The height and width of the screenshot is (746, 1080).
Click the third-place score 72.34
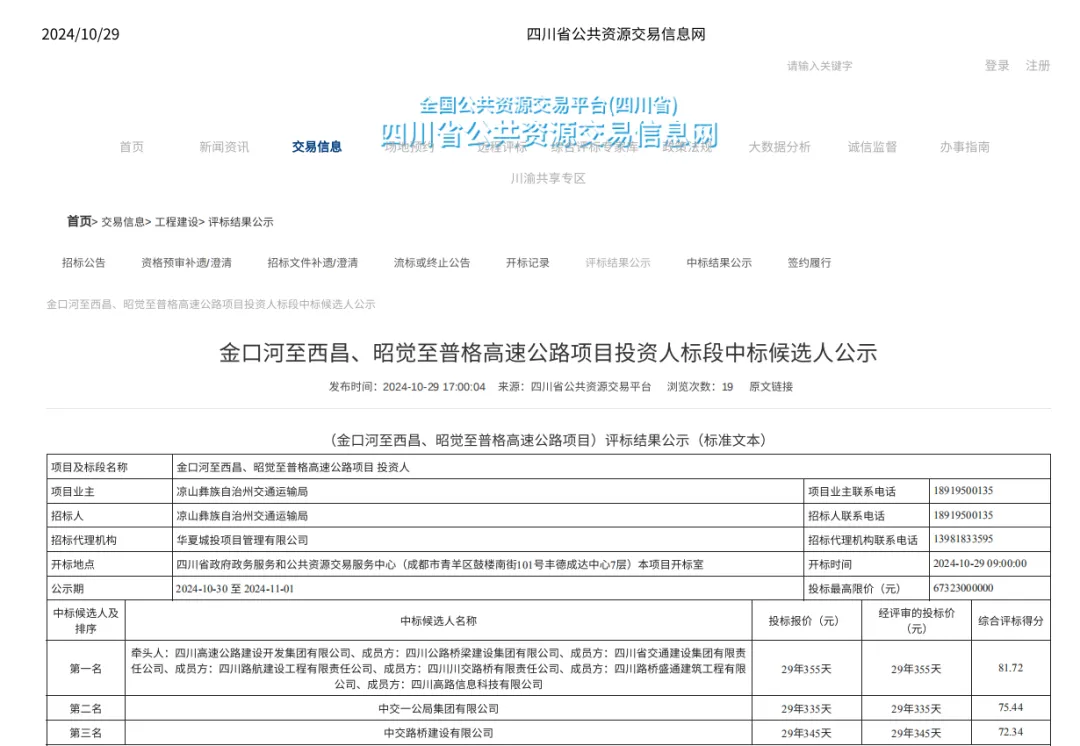click(x=1010, y=732)
